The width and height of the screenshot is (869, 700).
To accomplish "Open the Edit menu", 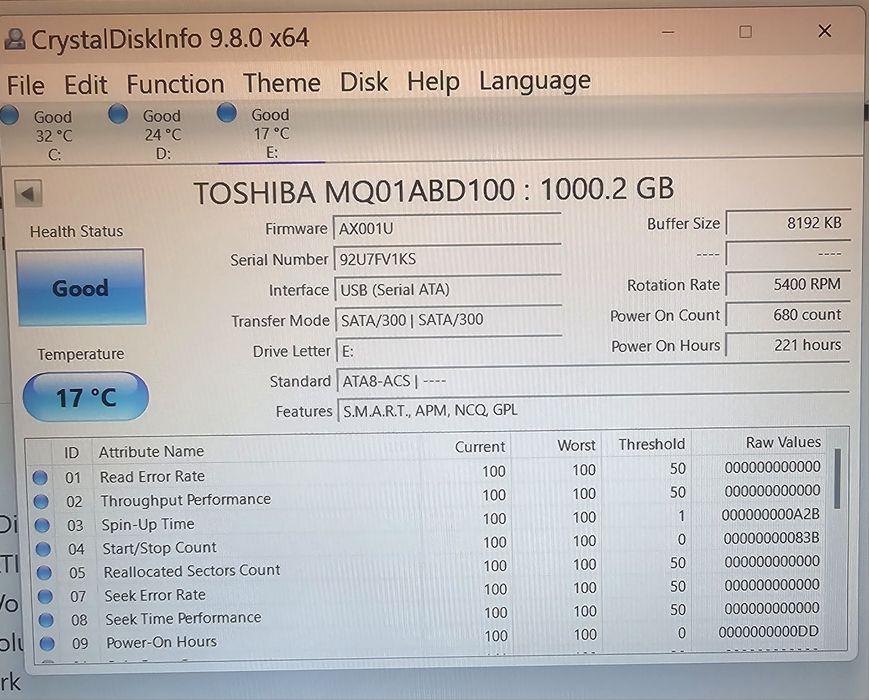I will tap(85, 85).
